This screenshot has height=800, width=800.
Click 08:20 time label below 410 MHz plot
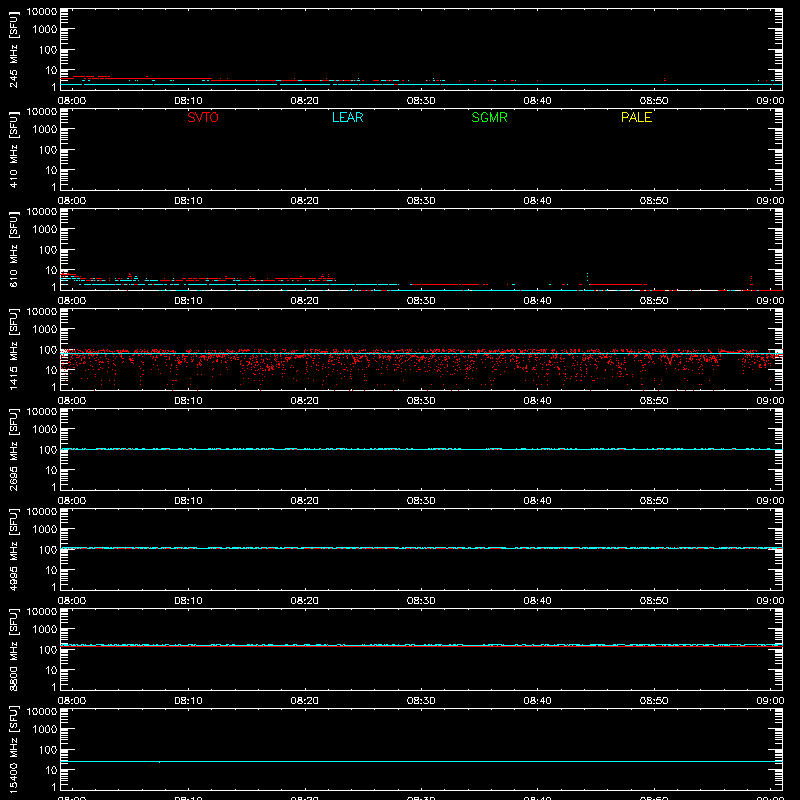pos(305,201)
